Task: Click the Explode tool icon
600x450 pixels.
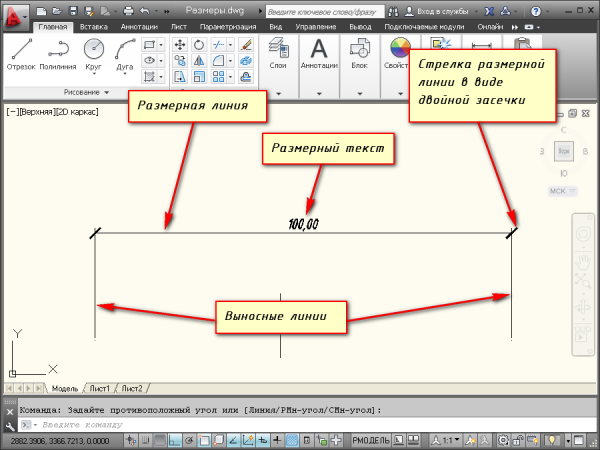Action: 246,60
